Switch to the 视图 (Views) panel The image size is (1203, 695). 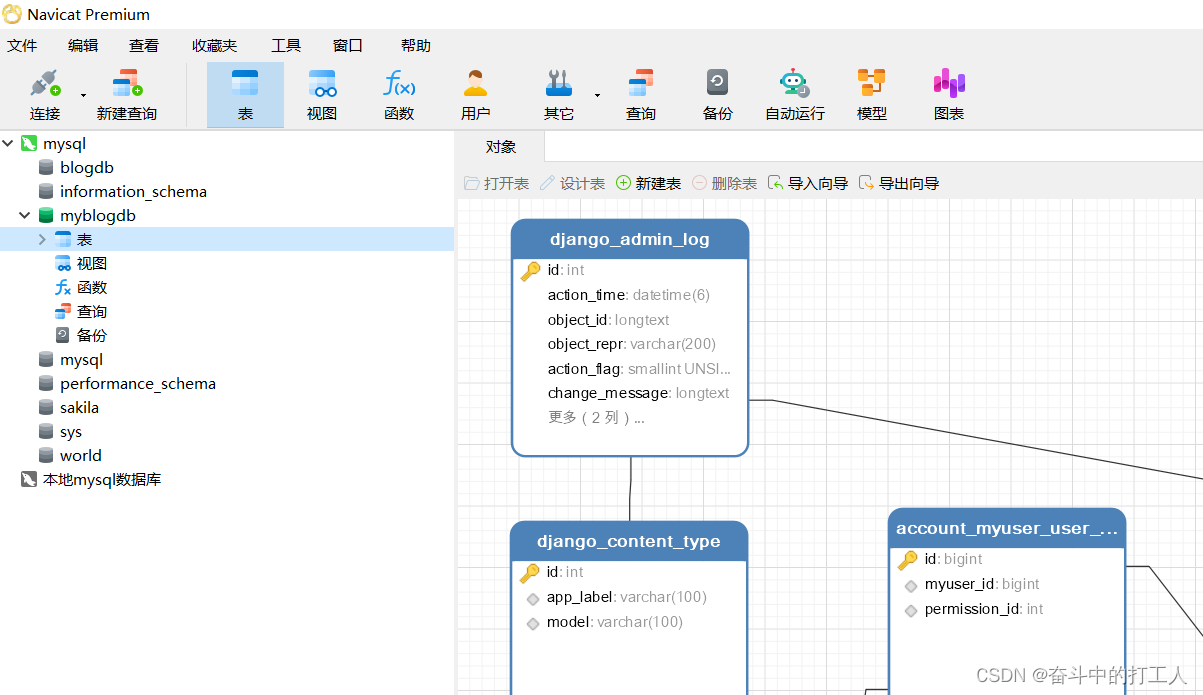pyautogui.click(x=321, y=94)
